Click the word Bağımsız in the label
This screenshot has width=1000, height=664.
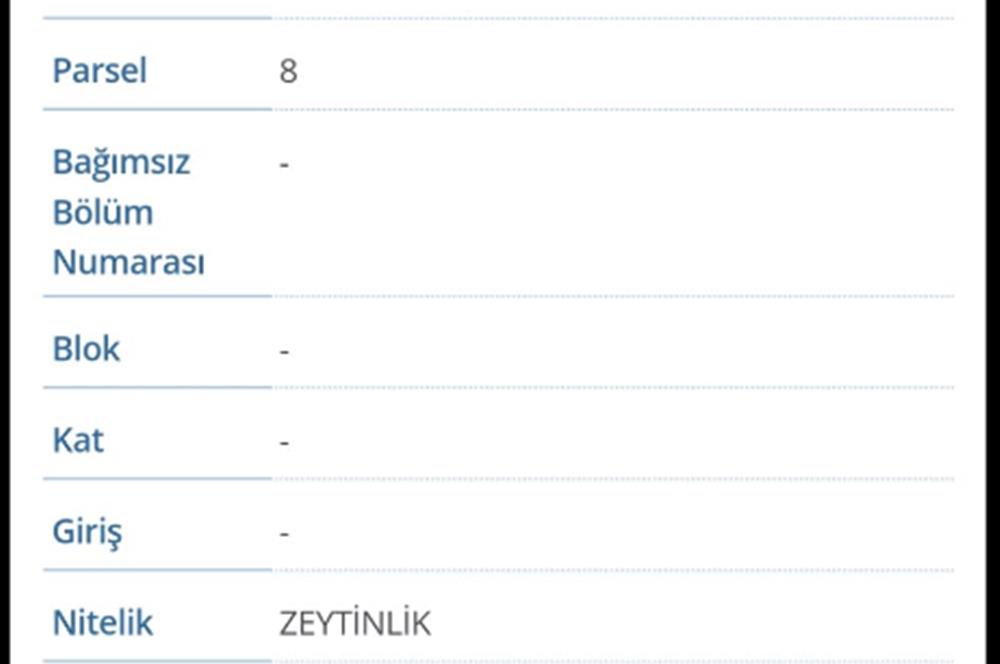coord(121,162)
